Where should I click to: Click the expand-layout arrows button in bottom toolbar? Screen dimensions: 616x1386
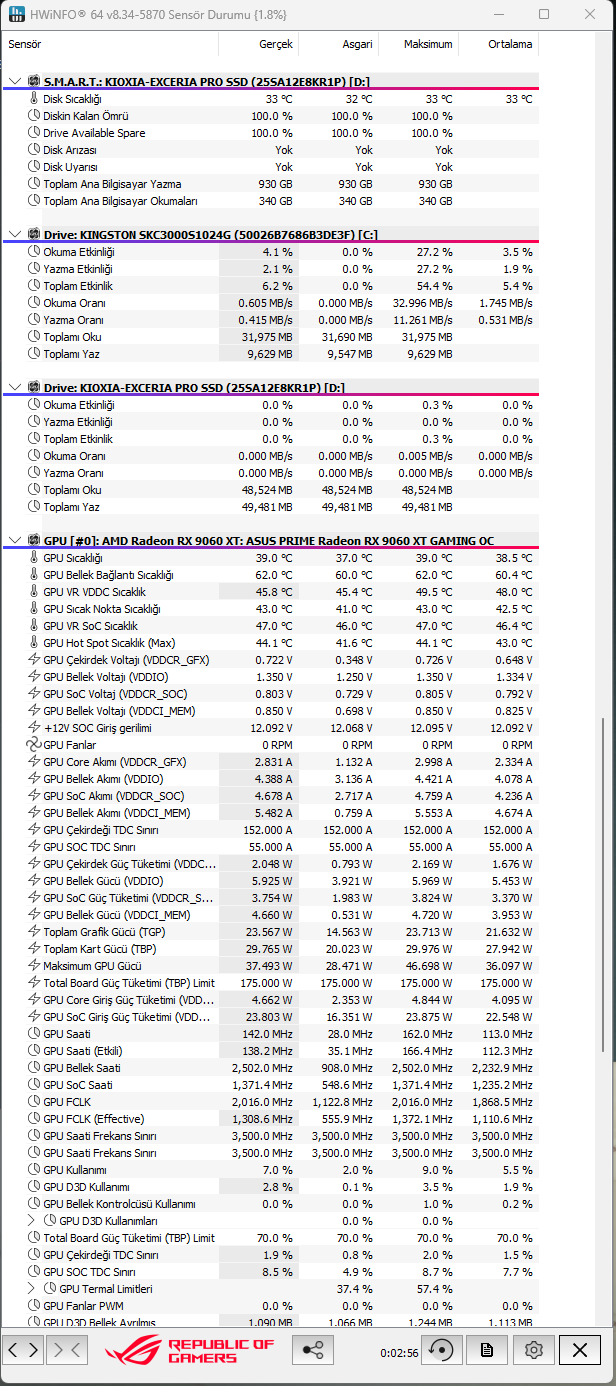[23, 1350]
